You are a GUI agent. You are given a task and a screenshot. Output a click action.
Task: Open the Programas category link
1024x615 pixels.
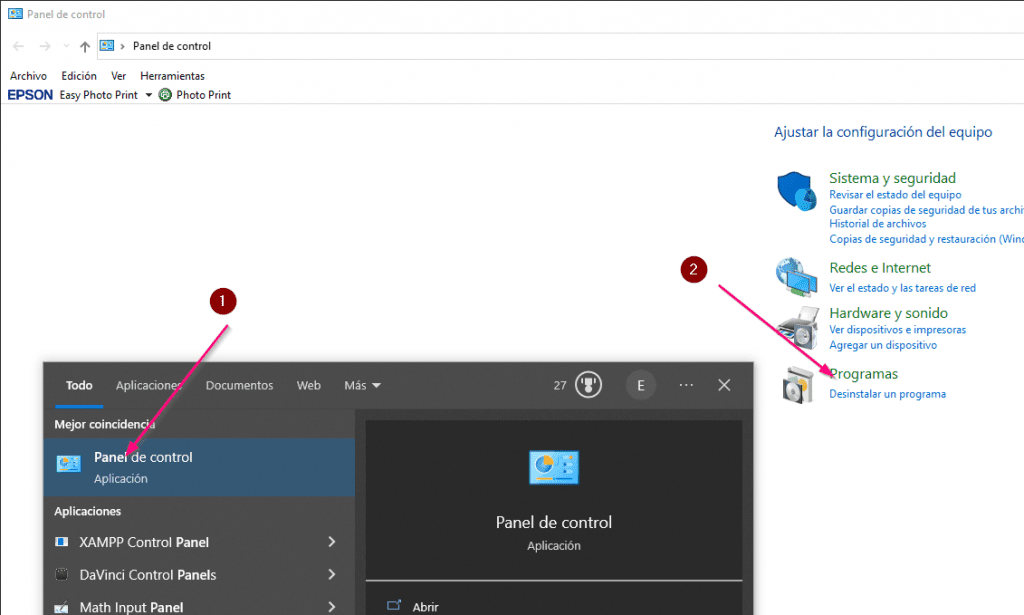coord(863,374)
